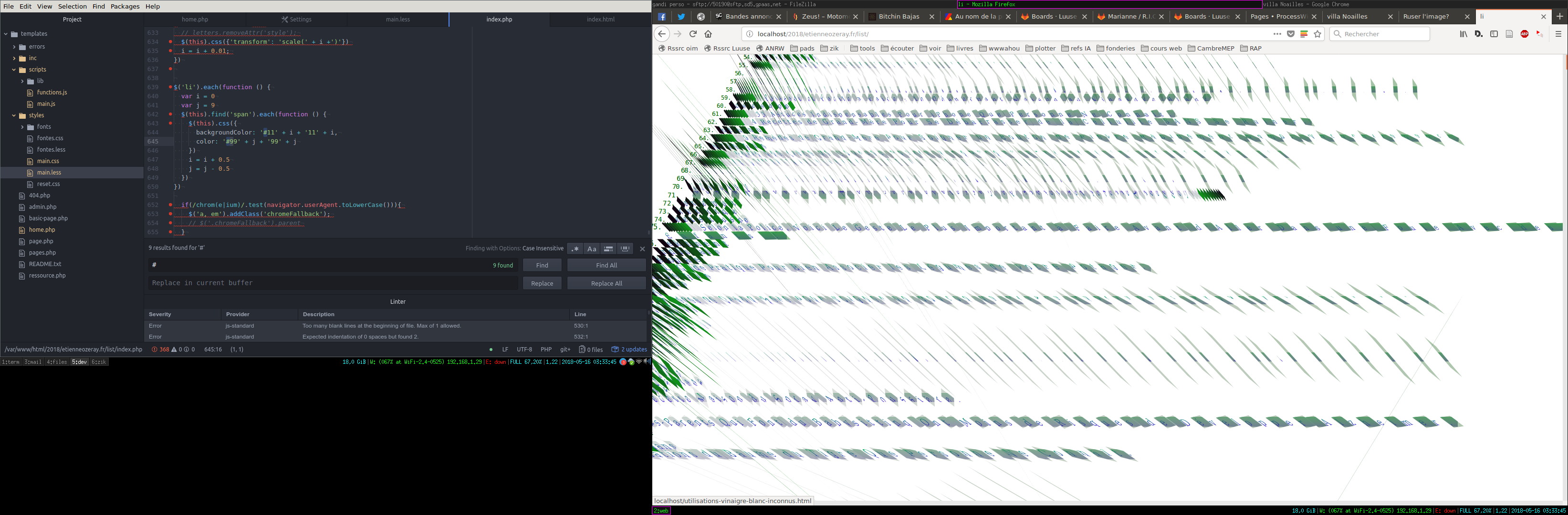The image size is (1568, 515).
Task: Open Firefox hamburger menu
Action: (1558, 34)
